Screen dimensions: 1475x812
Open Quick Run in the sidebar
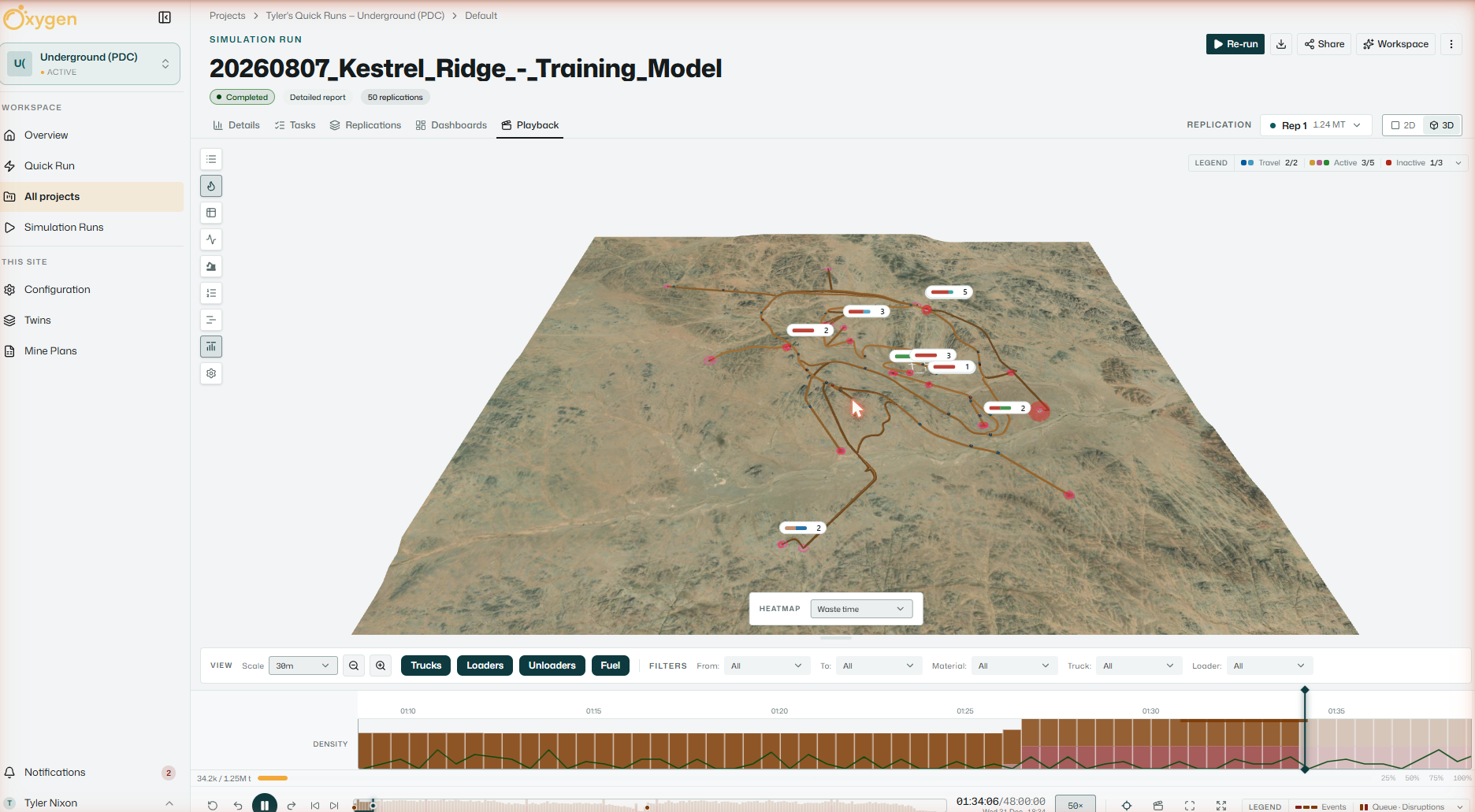(x=91, y=166)
